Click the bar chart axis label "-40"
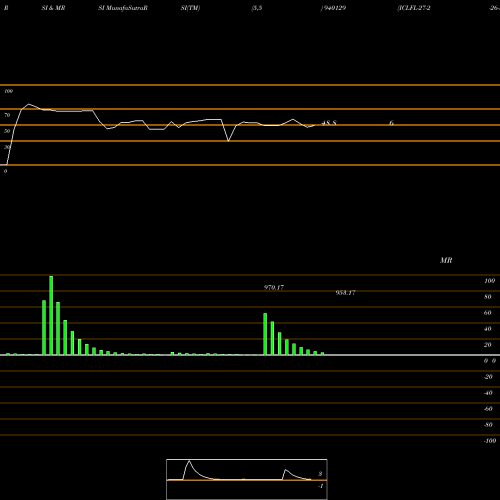This screenshot has width=500, height=500. click(x=488, y=393)
